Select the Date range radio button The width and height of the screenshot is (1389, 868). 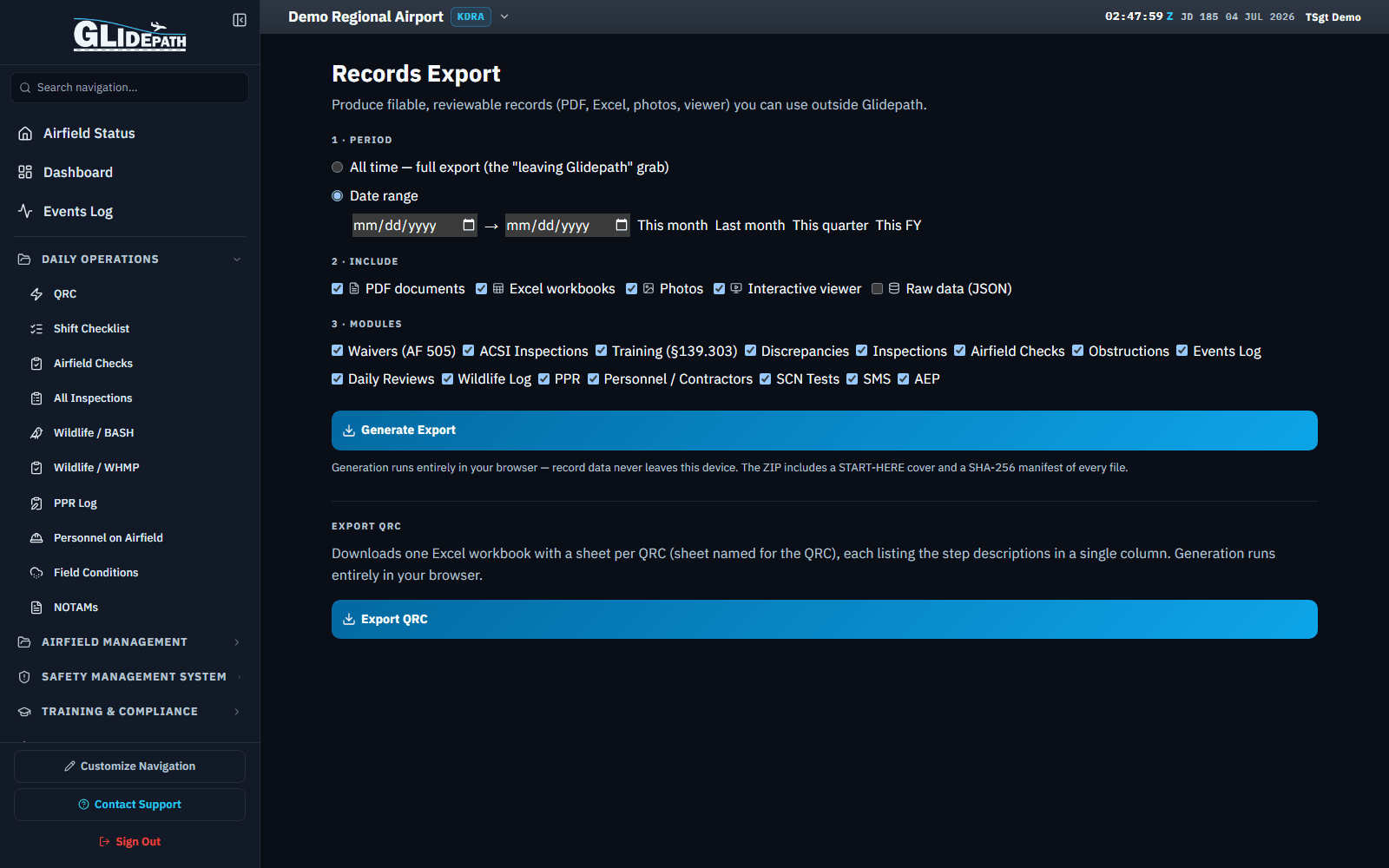click(x=338, y=196)
